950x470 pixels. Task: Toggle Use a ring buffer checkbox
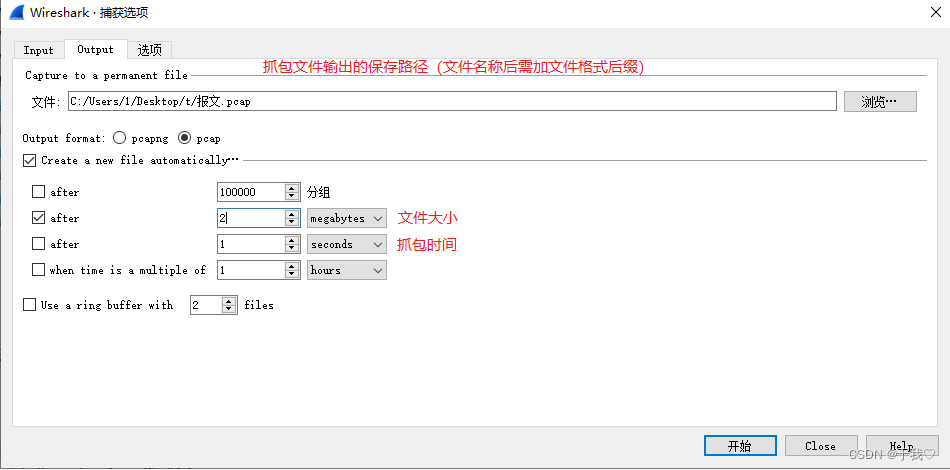point(29,305)
